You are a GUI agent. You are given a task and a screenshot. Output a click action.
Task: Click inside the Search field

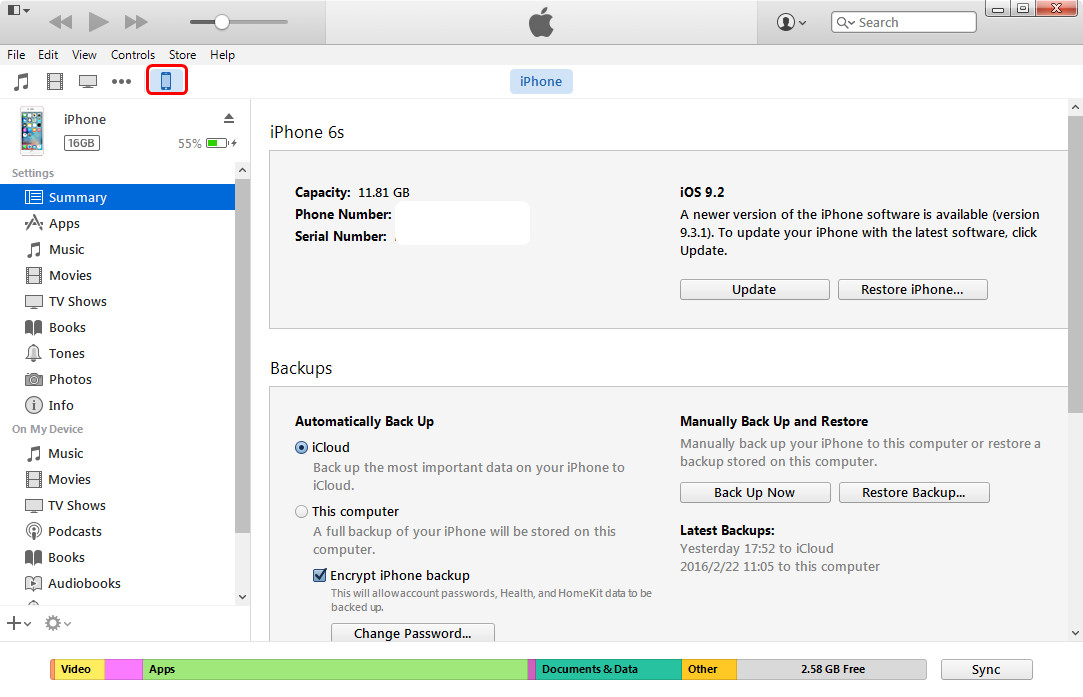(x=910, y=21)
